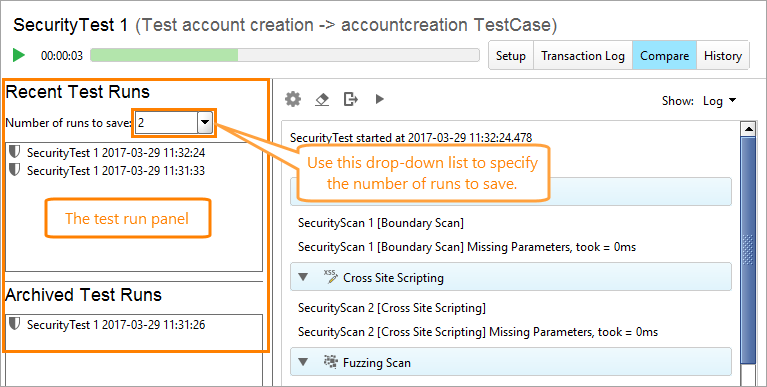Screen dimensions: 767x387
Task: Select the Compare tab
Action: point(664,56)
